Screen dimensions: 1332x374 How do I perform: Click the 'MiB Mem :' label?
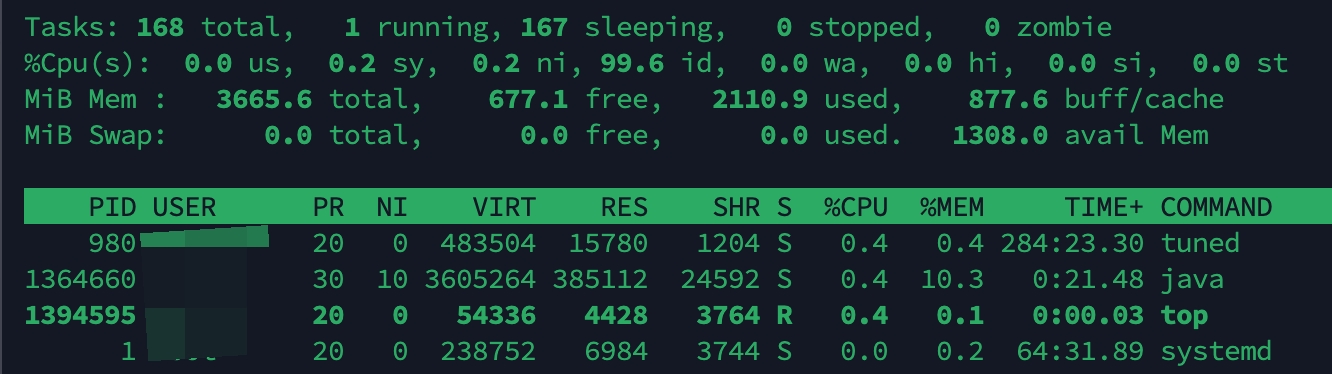tap(96, 99)
